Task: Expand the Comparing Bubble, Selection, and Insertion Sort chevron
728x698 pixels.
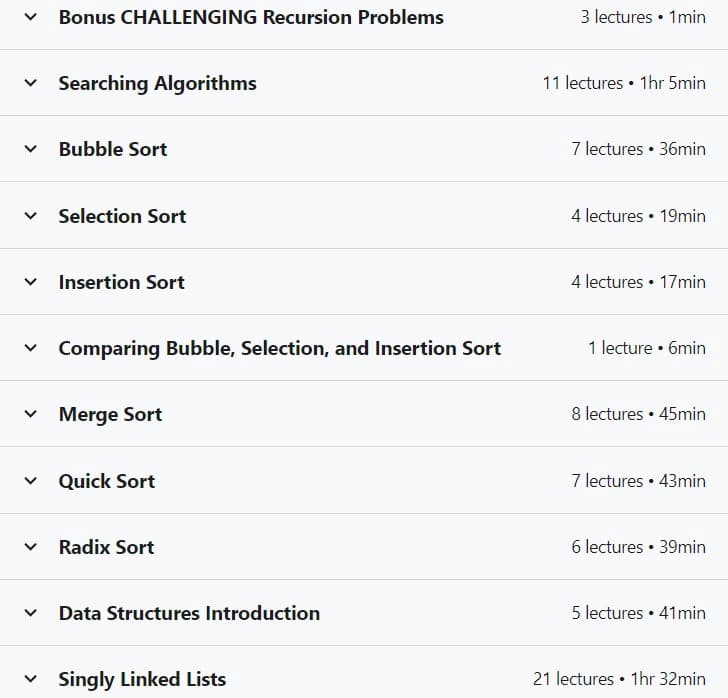Action: [x=31, y=348]
